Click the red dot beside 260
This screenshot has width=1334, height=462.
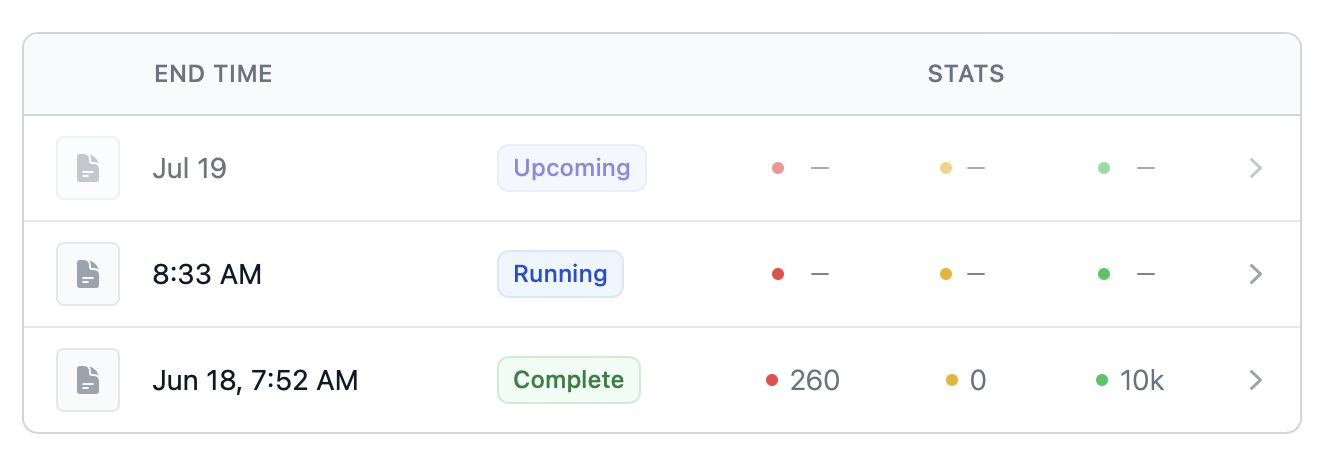coord(772,380)
